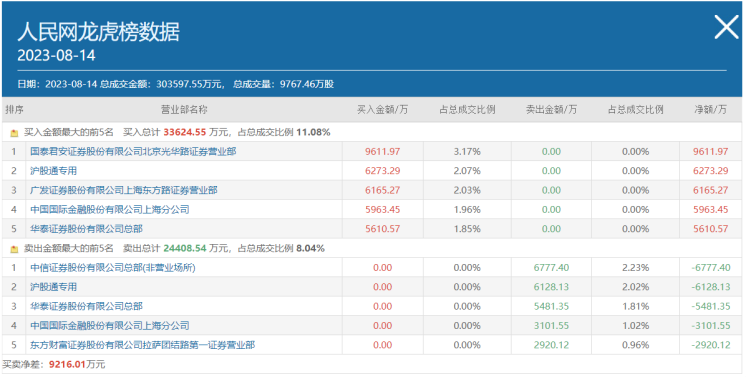Open 广发证券上海东方路证券营业部 link
The width and height of the screenshot is (746, 377).
[x=124, y=190]
